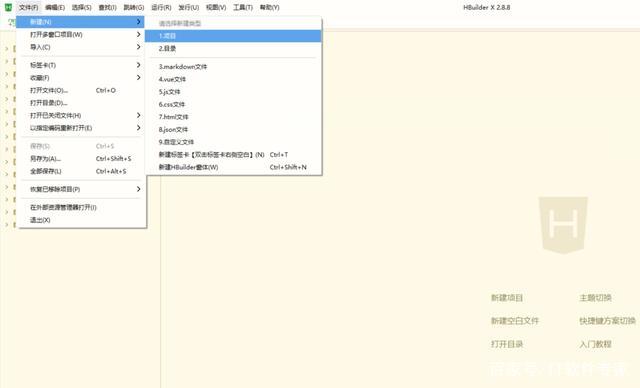Select 2.目录 in new submenu
Image resolution: width=640 pixels, height=388 pixels.
233,49
